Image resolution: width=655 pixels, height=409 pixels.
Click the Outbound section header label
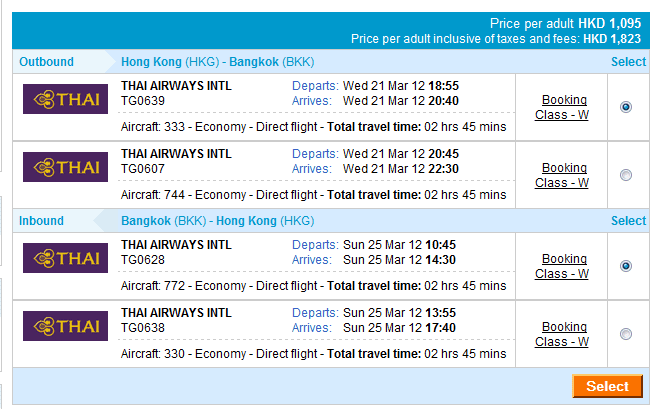coord(46,62)
